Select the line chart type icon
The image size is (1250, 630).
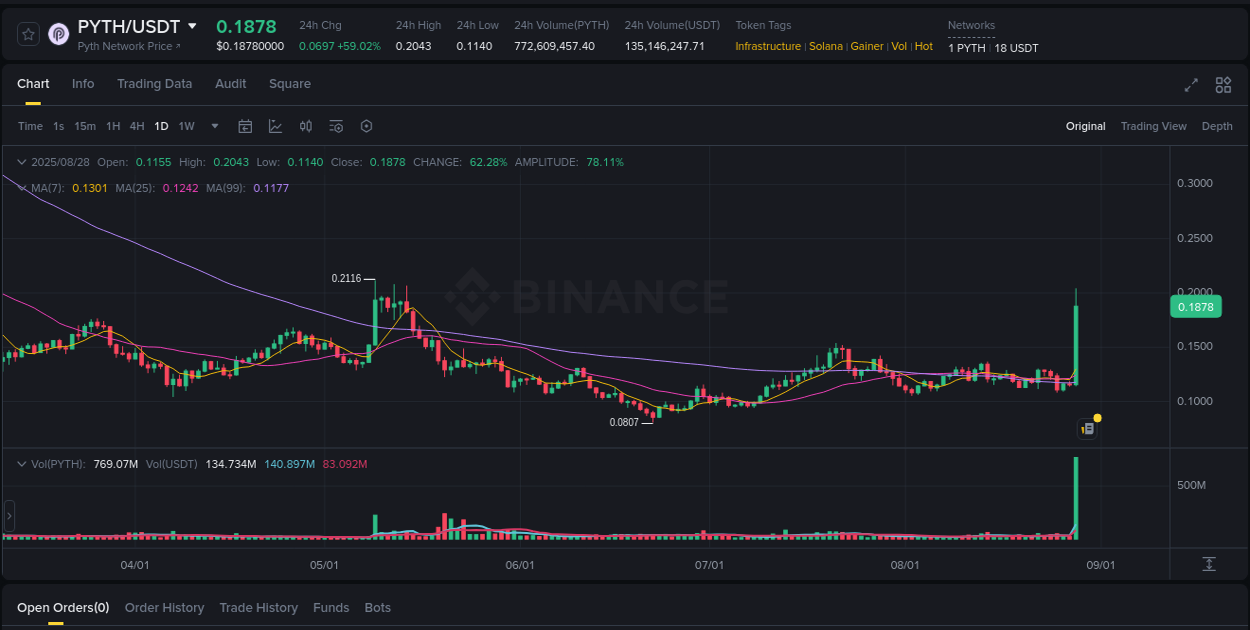274,126
